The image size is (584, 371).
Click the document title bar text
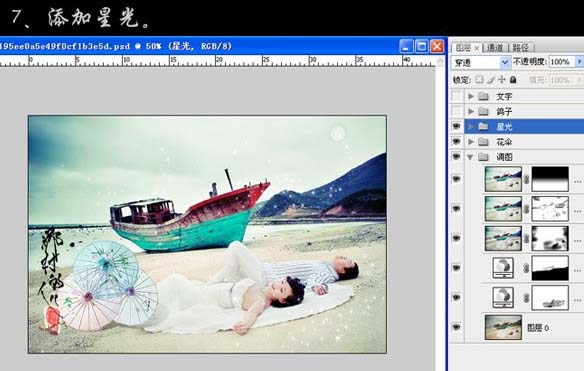click(115, 47)
